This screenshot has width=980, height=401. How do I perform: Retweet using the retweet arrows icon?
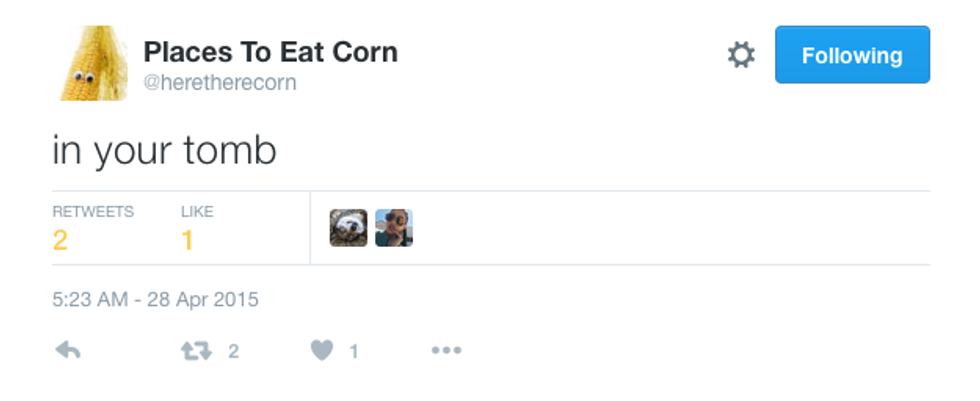(x=194, y=351)
